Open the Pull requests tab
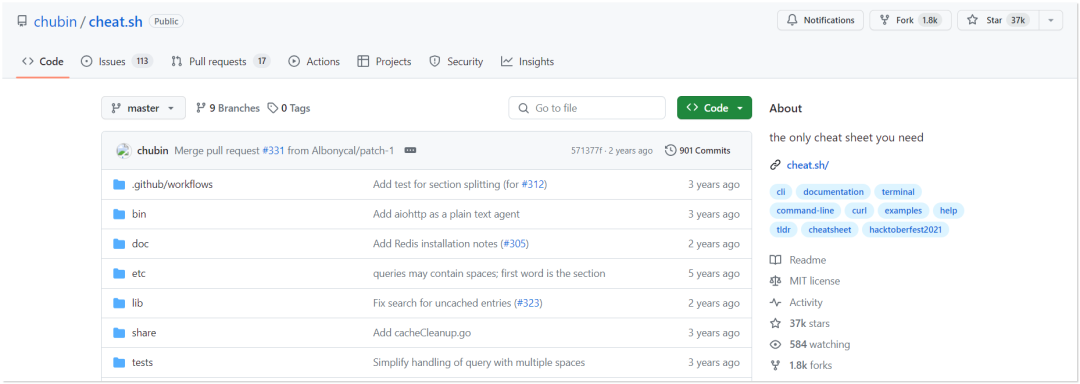 220,61
